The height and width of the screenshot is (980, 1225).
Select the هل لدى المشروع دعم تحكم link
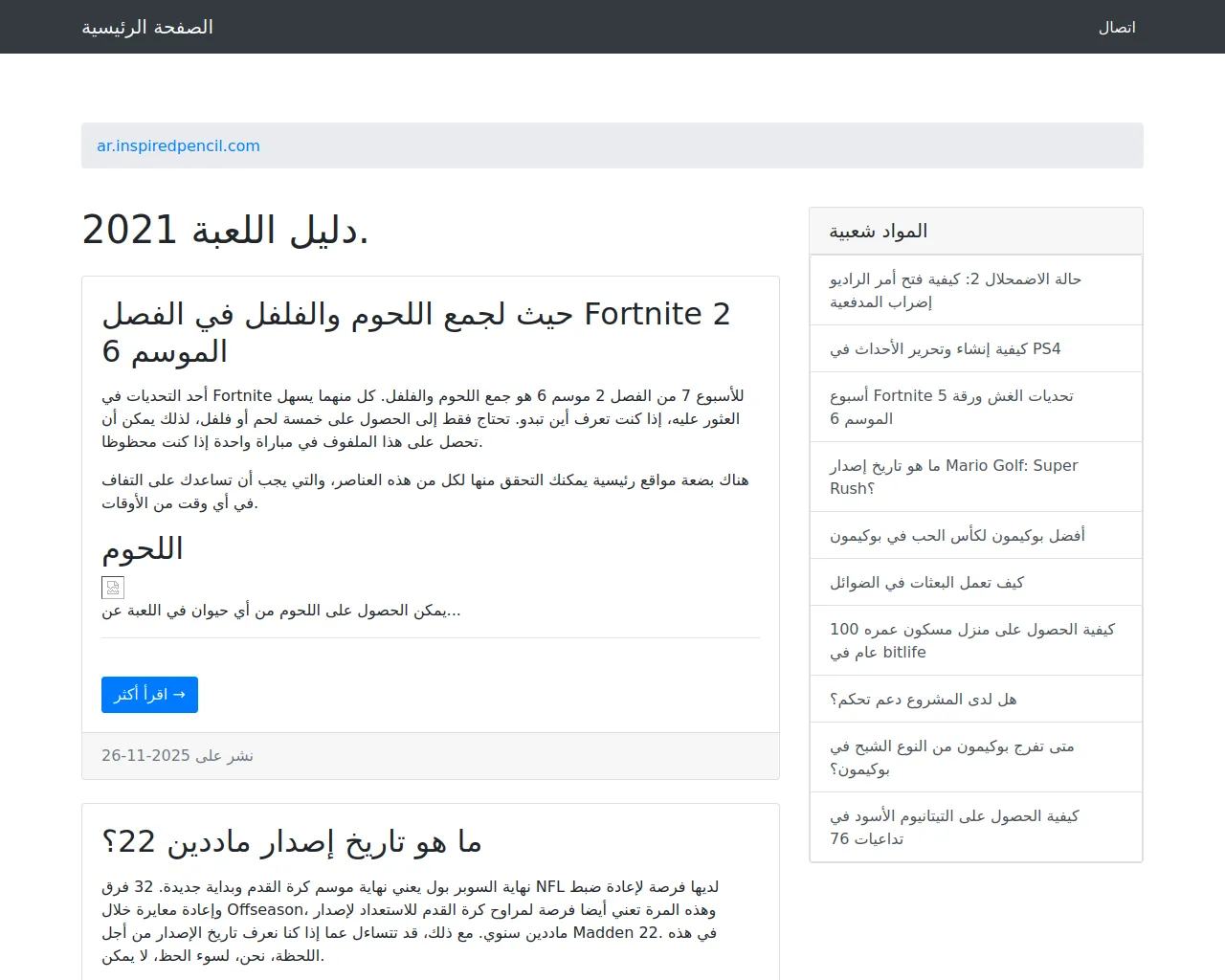[923, 699]
